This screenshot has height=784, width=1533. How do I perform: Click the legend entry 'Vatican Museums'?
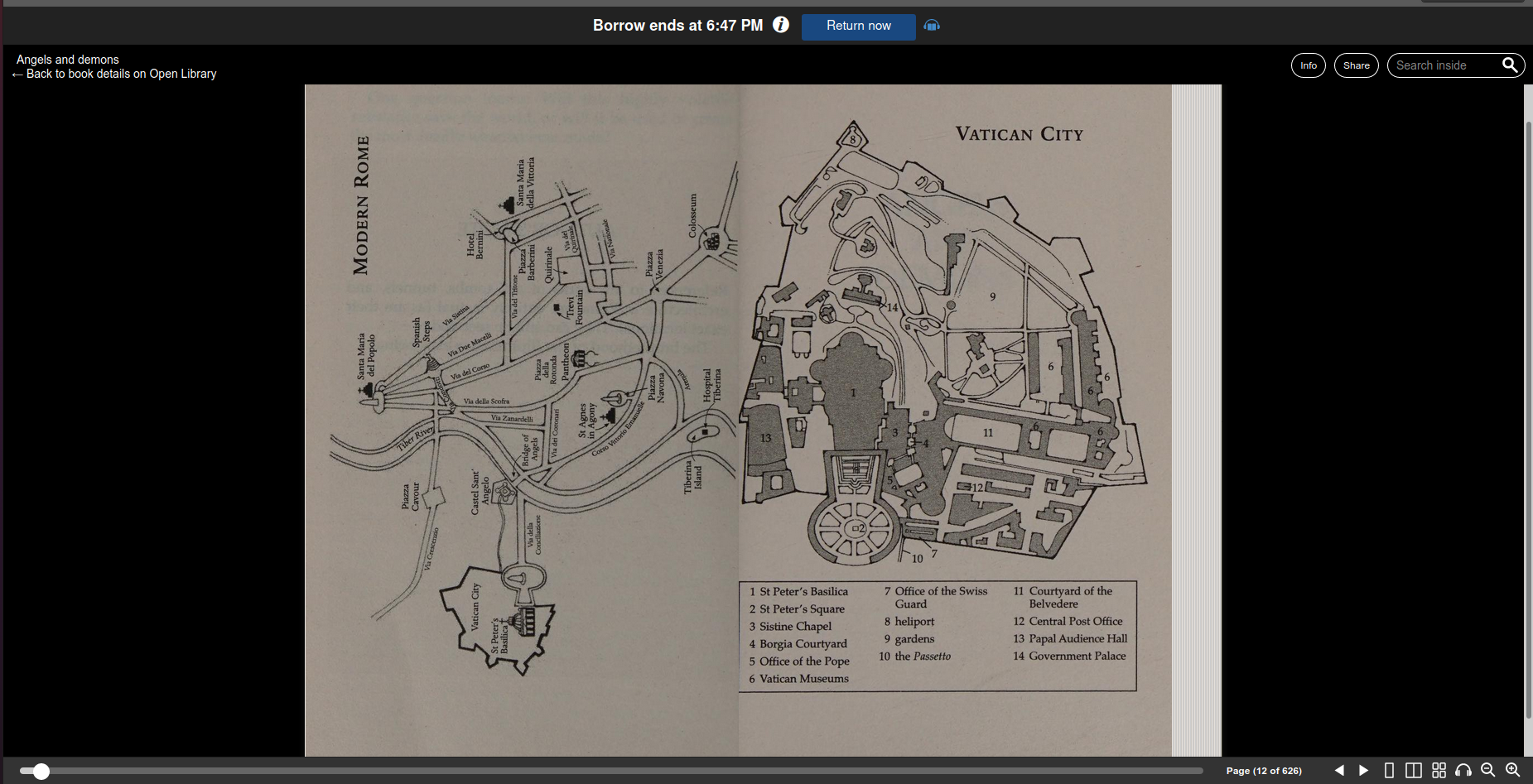pos(804,679)
